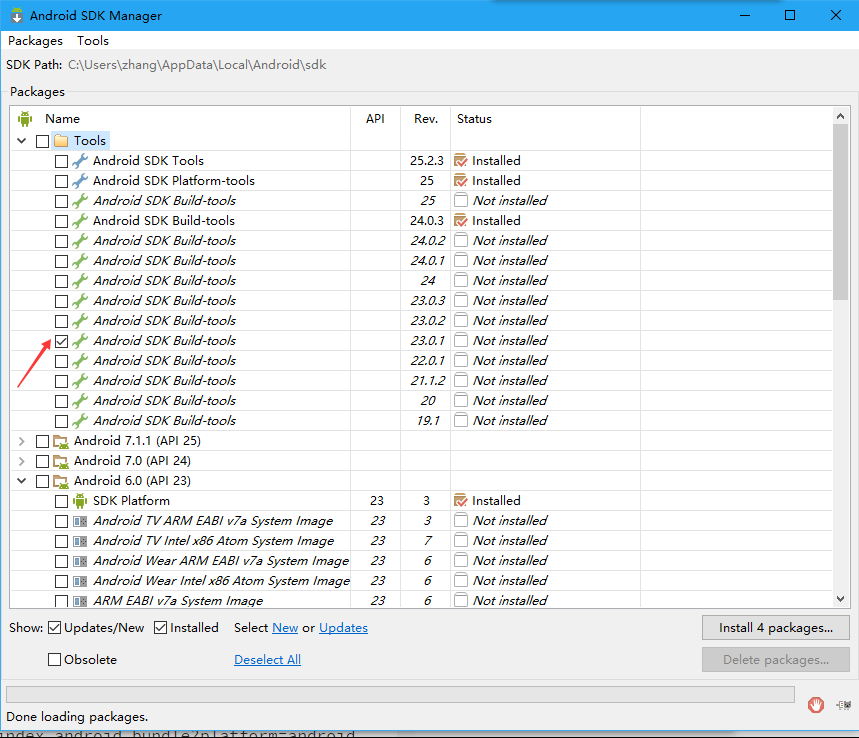This screenshot has height=738, width=859.
Task: Click the SDK Path value text
Action: [x=197, y=65]
